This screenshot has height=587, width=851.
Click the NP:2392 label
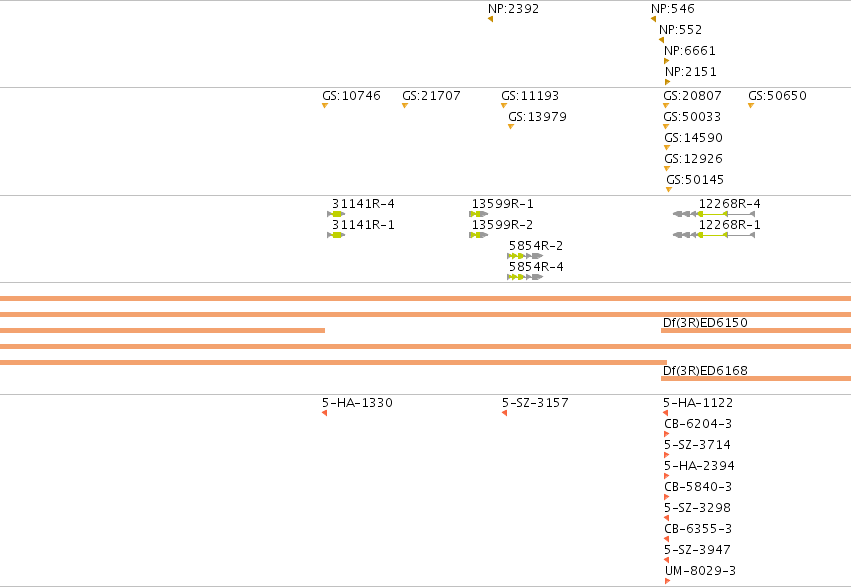coord(513,9)
